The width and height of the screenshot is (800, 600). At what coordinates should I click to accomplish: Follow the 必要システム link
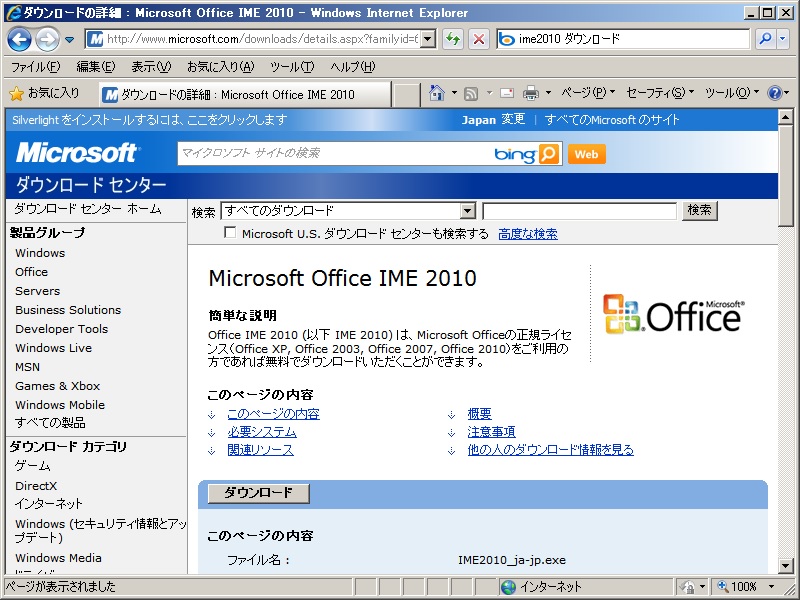[x=261, y=432]
